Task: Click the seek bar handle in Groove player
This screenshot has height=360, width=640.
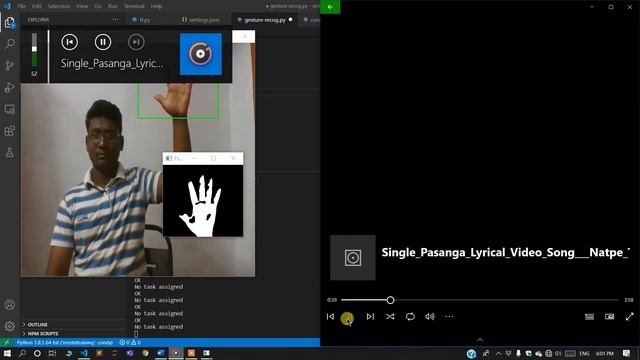Action: click(390, 300)
